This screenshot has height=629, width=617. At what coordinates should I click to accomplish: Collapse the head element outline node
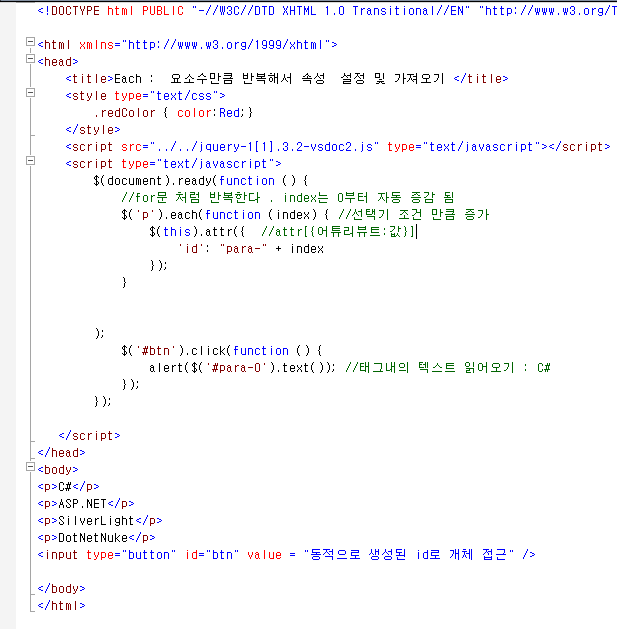(30, 59)
